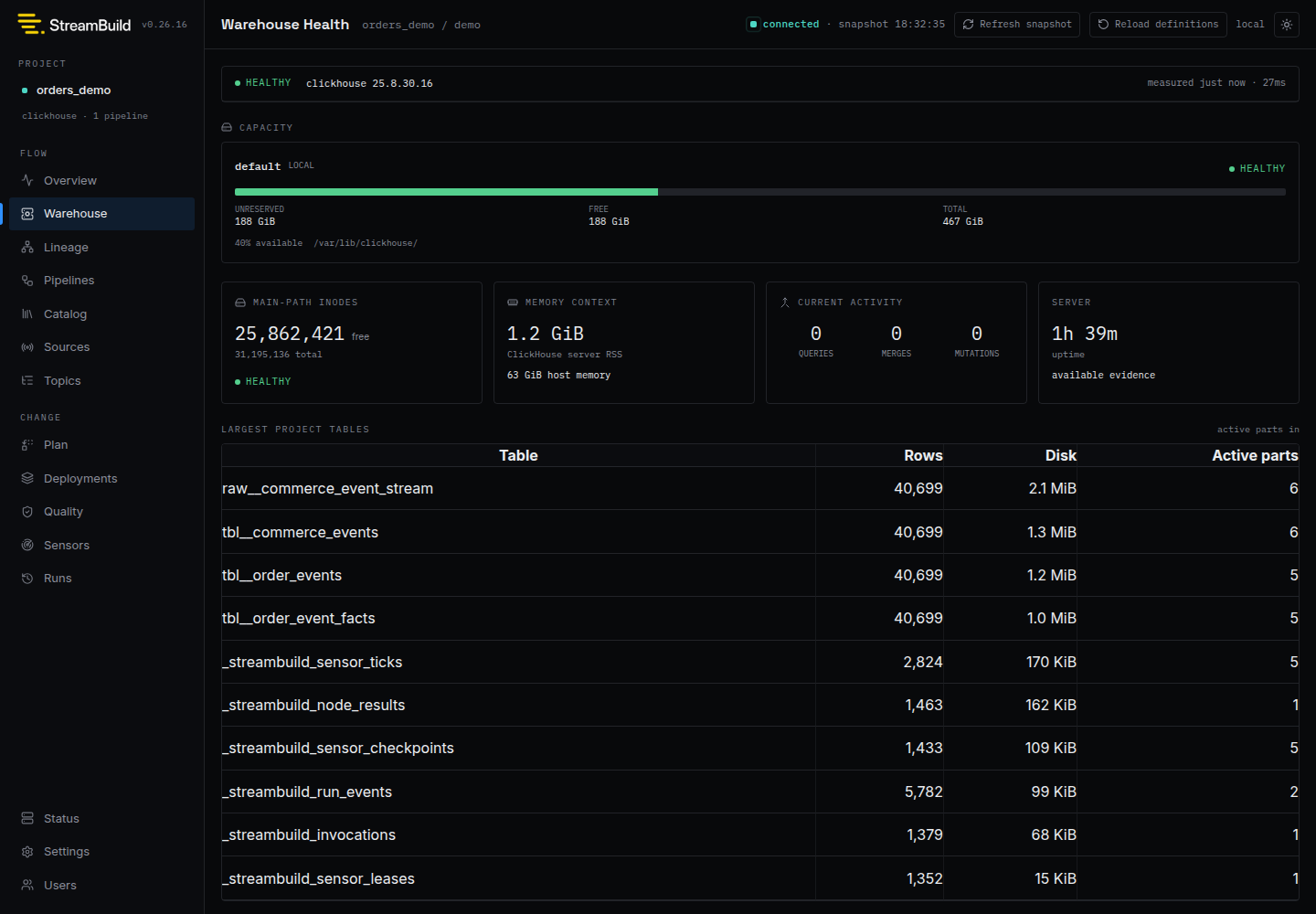Select _streambuild_sensor_ticks table name
The image size is (1316, 914).
point(312,662)
